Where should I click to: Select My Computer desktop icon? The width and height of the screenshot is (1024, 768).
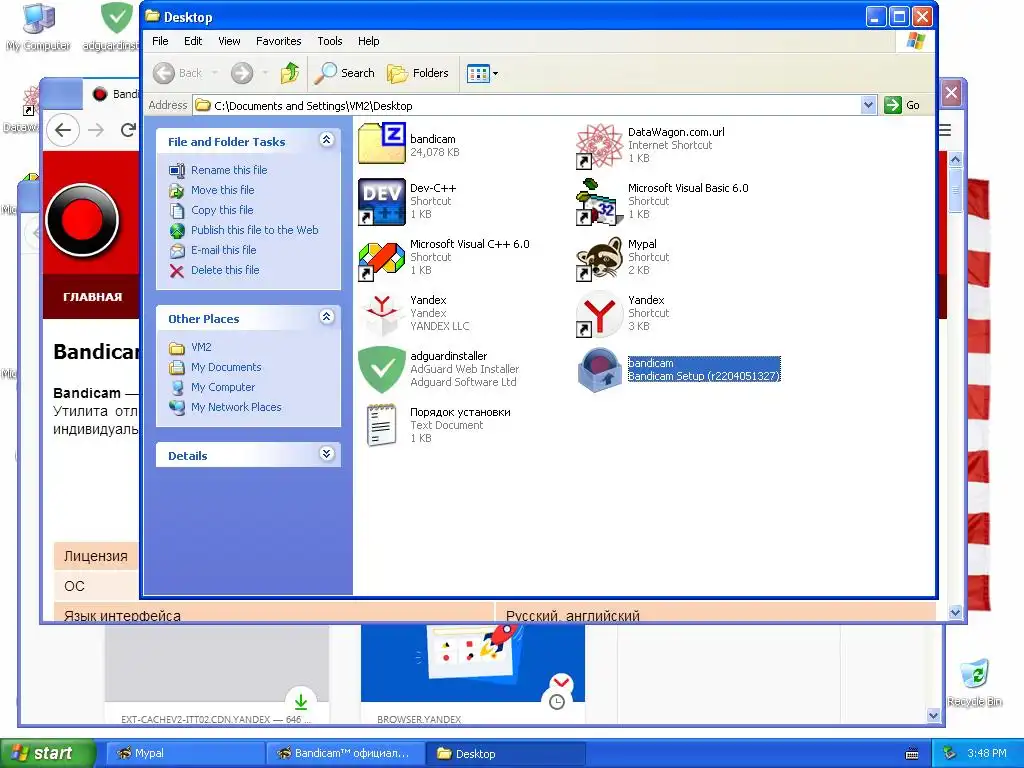(39, 19)
